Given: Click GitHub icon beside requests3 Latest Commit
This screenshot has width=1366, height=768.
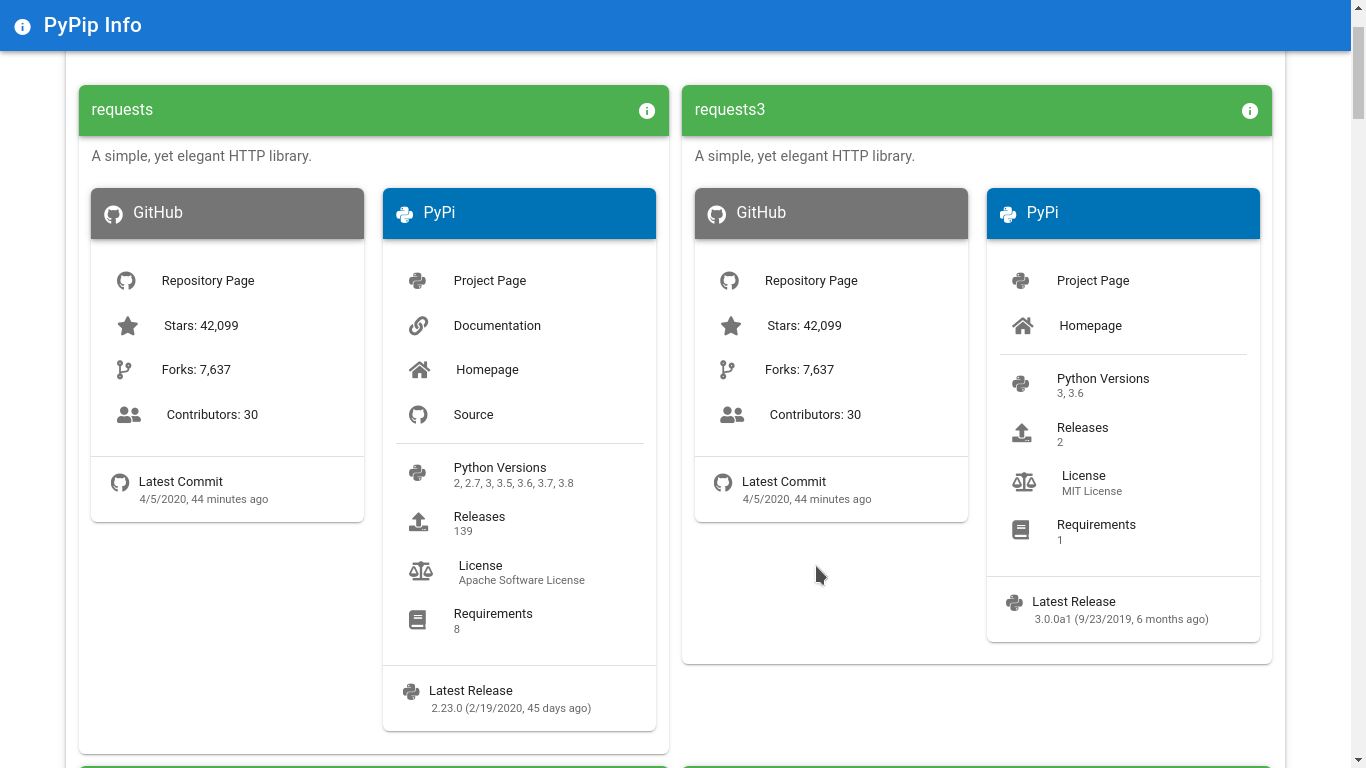Looking at the screenshot, I should pos(723,483).
